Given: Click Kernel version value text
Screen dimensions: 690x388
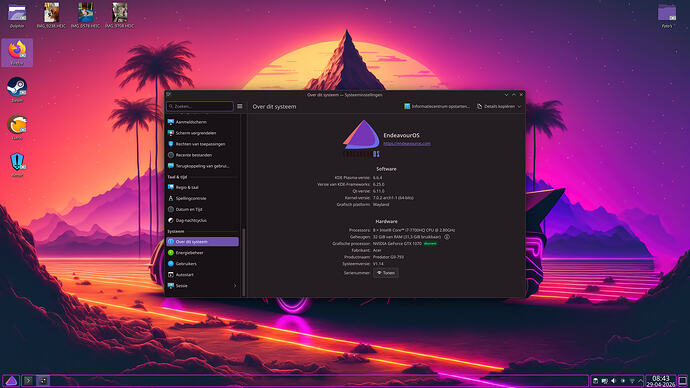Looking at the screenshot, I should tap(393, 198).
